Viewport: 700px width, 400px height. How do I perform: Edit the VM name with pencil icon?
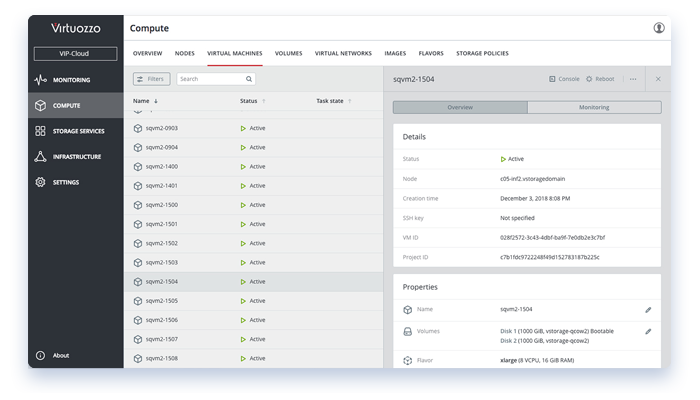(647, 310)
